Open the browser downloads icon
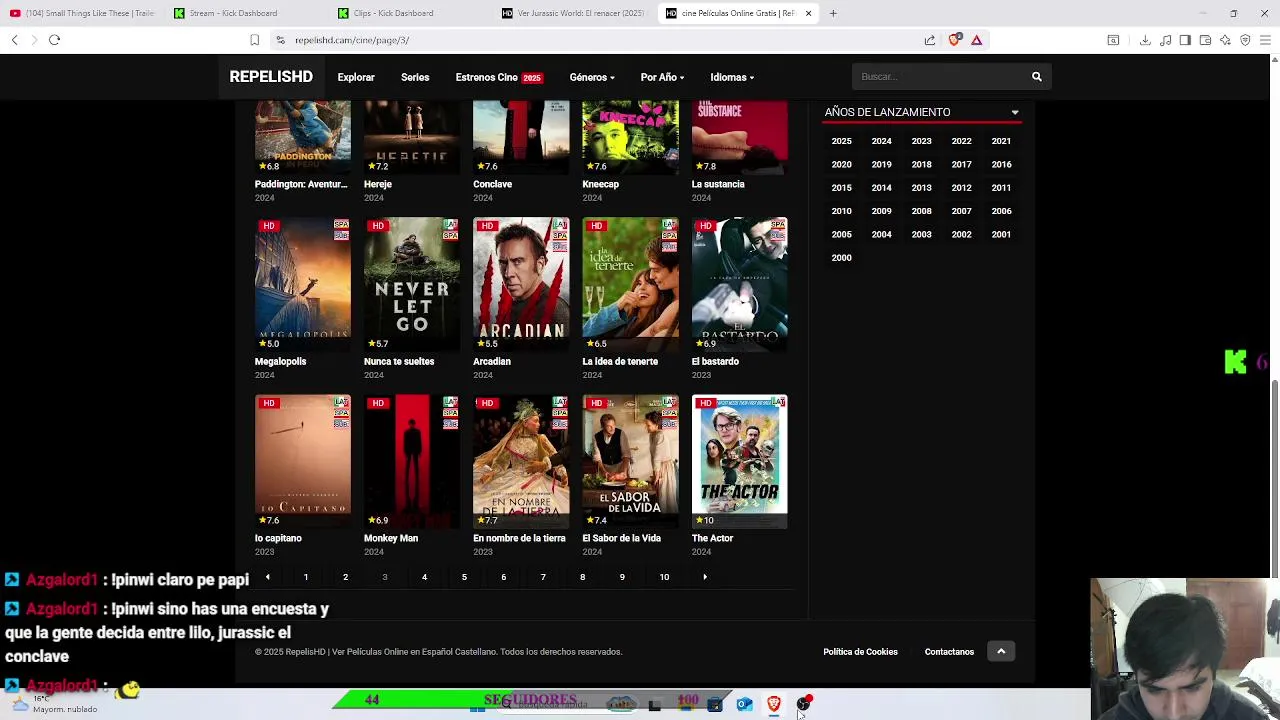Viewport: 1280px width, 720px height. [x=1145, y=40]
